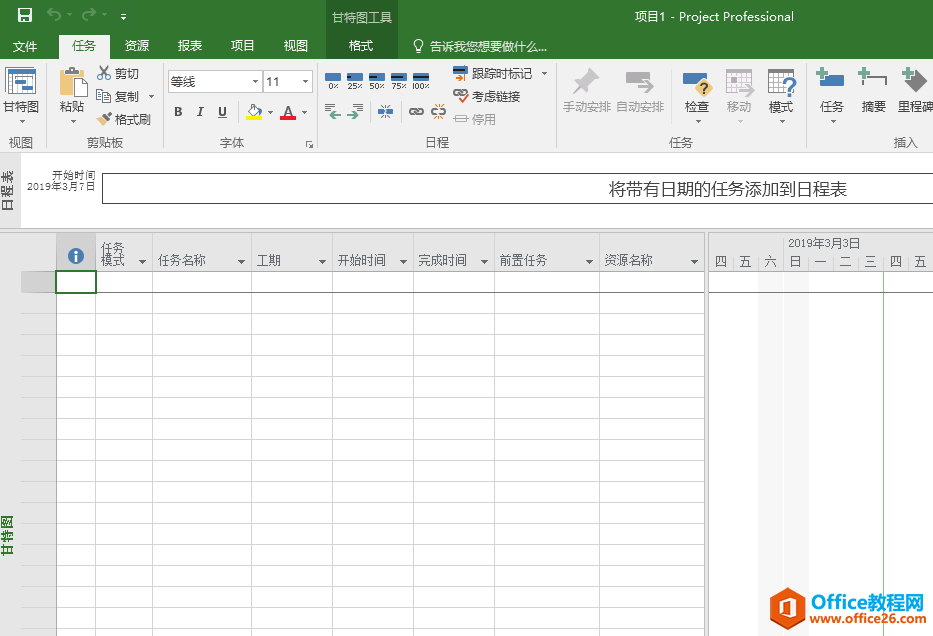Mark task 50% complete
The image size is (933, 636).
[x=377, y=80]
